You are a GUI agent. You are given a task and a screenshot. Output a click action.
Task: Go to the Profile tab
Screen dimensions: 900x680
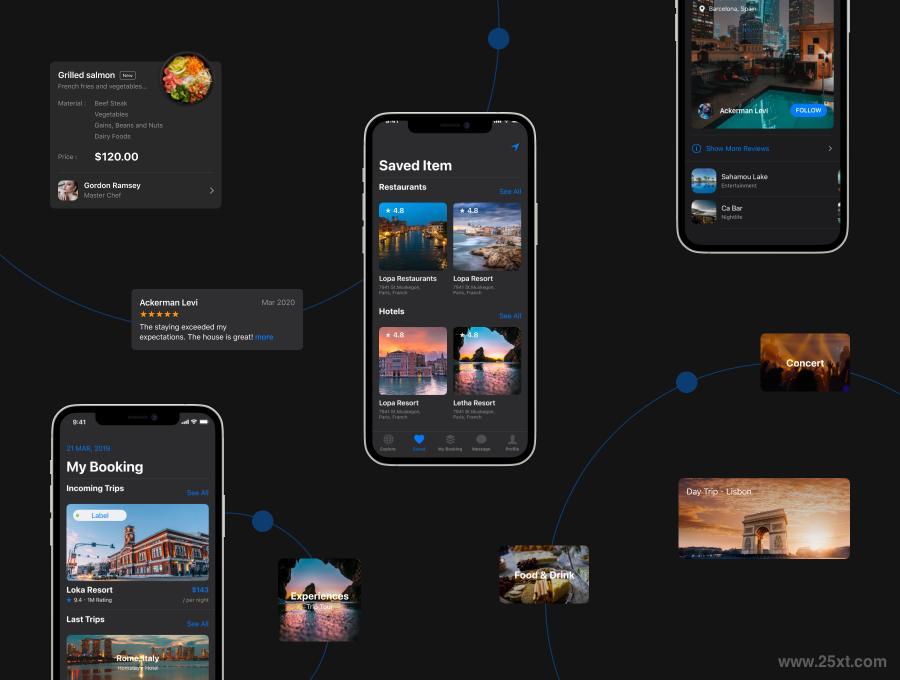[512, 442]
